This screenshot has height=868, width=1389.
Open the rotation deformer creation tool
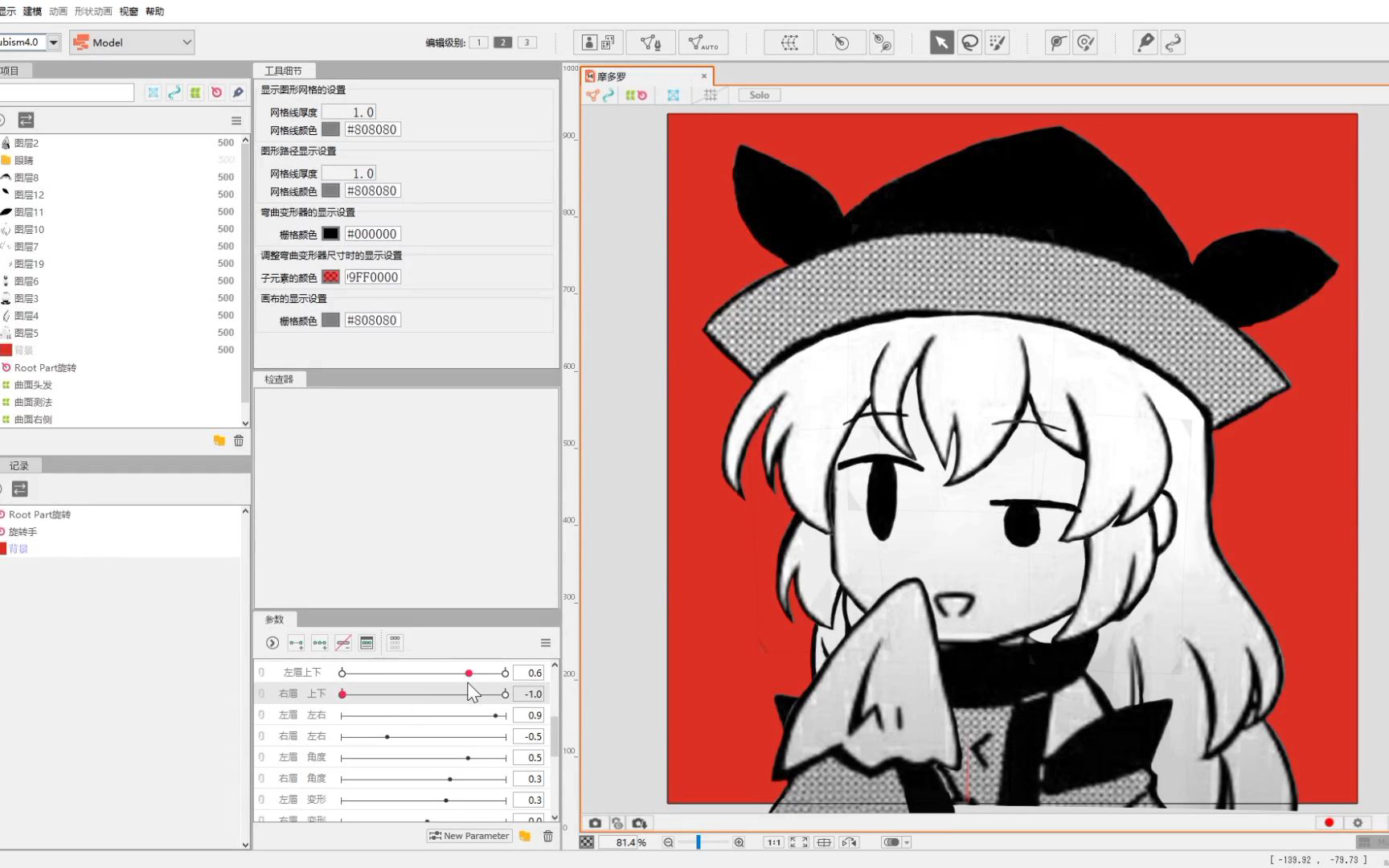pyautogui.click(x=883, y=43)
